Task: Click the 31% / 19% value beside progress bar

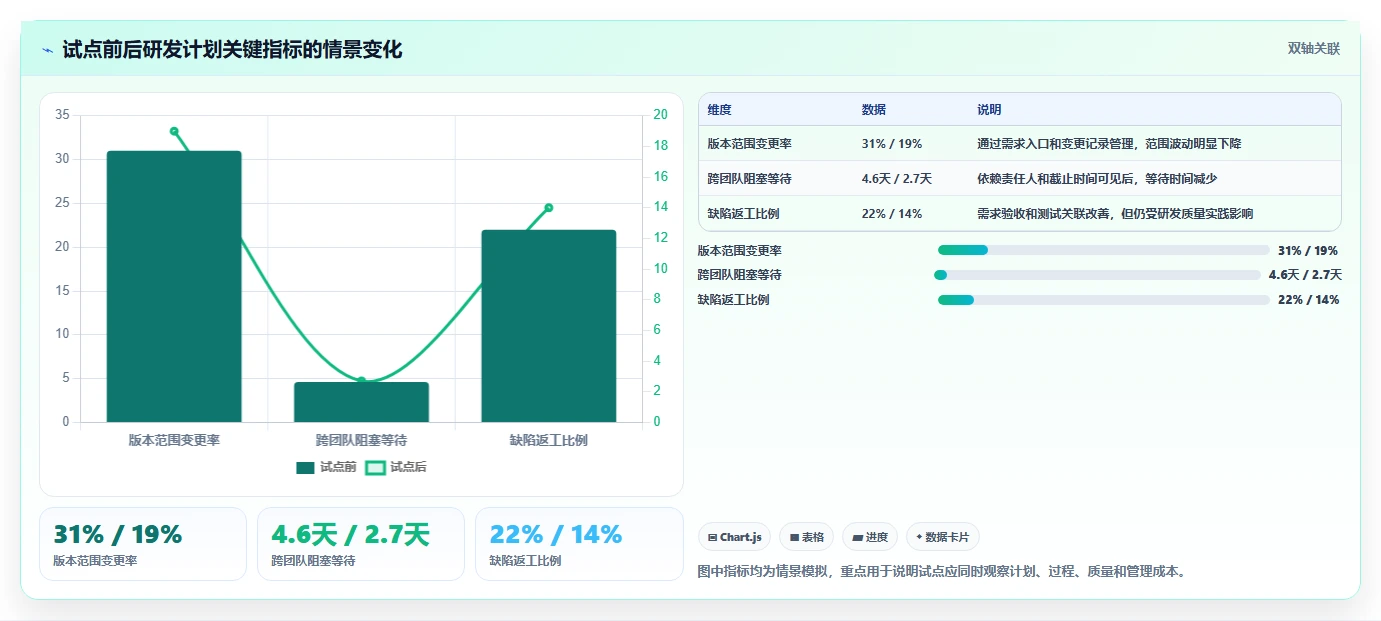Action: 1308,251
